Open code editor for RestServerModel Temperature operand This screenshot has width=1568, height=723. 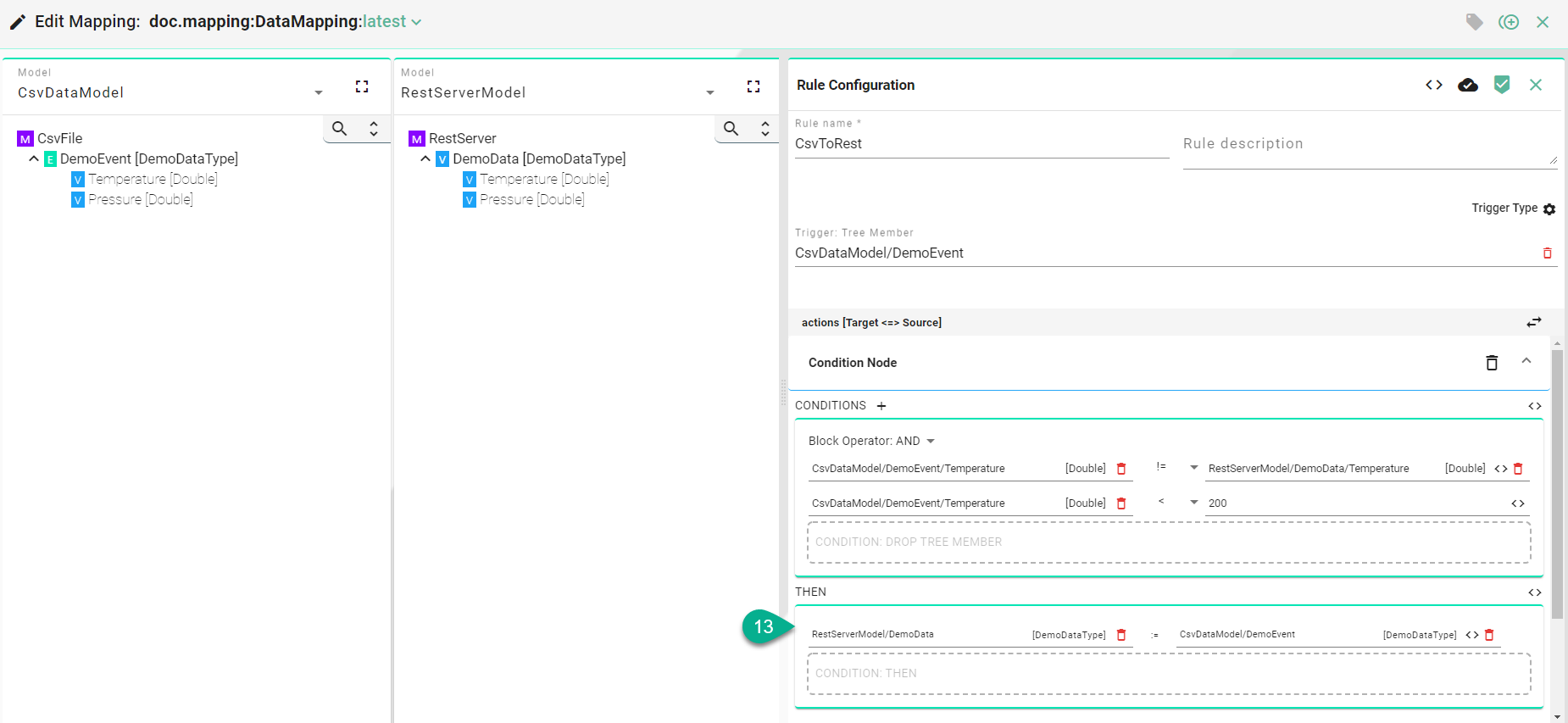(1501, 469)
